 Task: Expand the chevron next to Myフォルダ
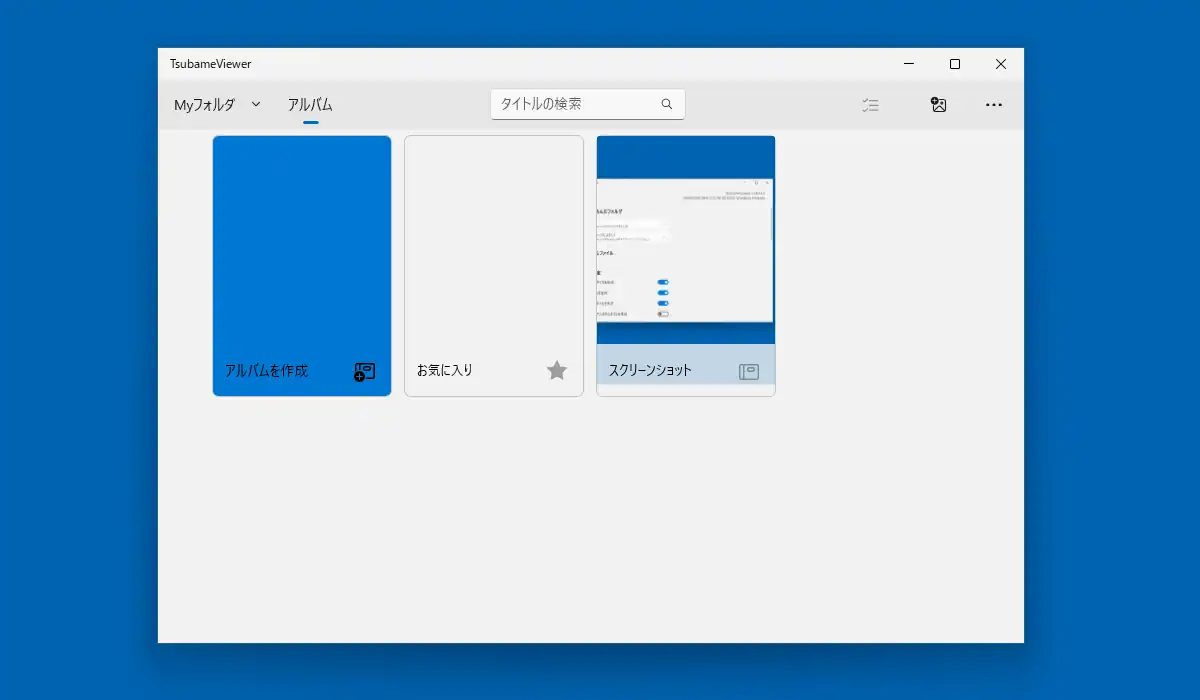pos(256,104)
